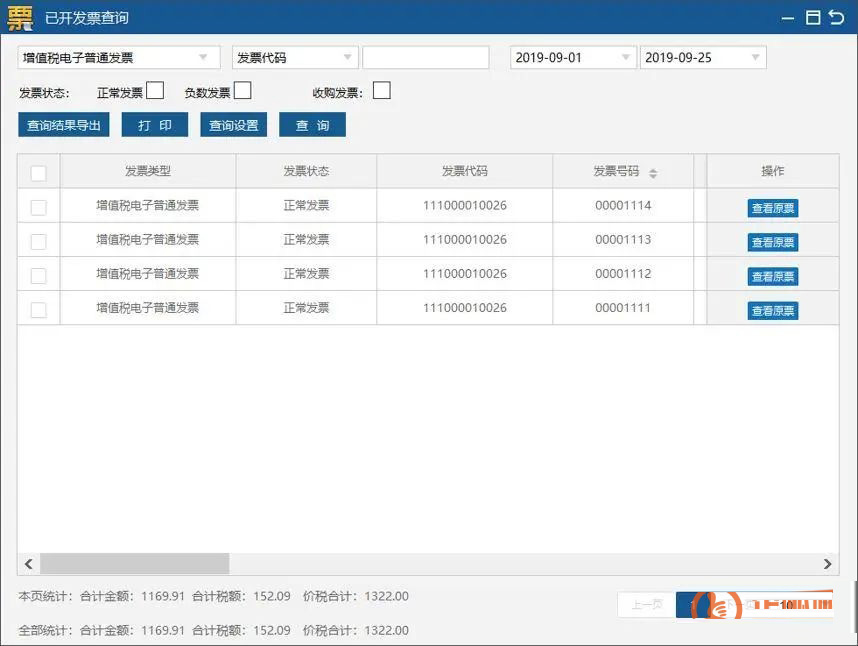The height and width of the screenshot is (646, 858).
Task: Tick the 收购发票 status checkbox
Action: [382, 90]
